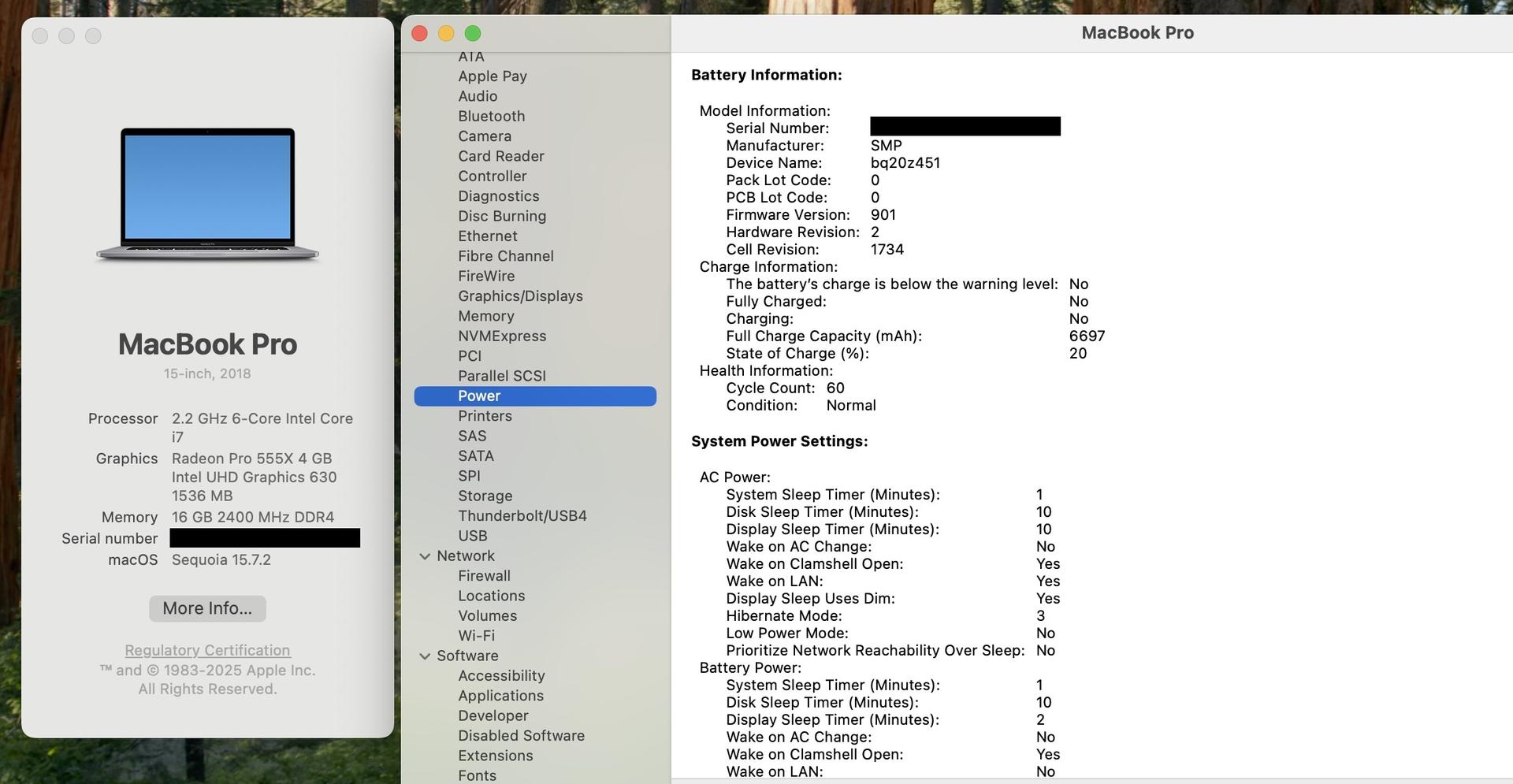Show Volumes under Network
This screenshot has width=1513, height=784.
coord(488,616)
